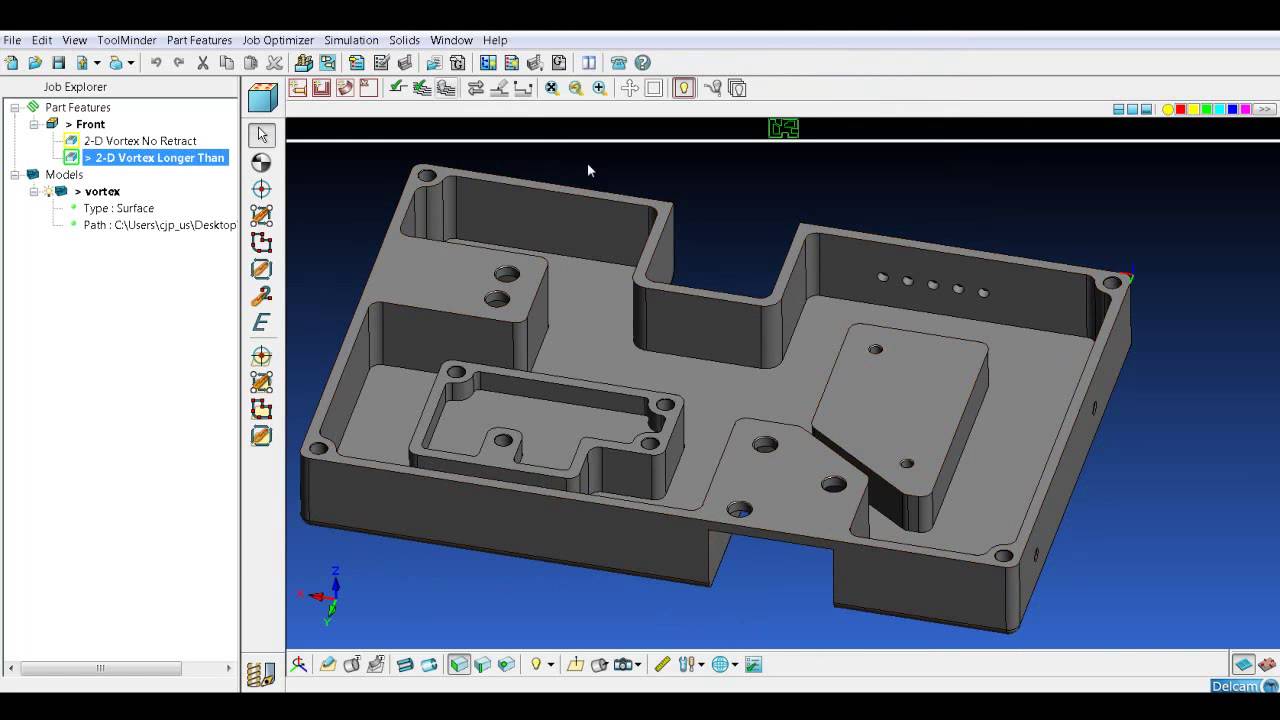Select the pointer arrow tool
1280x720 pixels.
pos(261,135)
